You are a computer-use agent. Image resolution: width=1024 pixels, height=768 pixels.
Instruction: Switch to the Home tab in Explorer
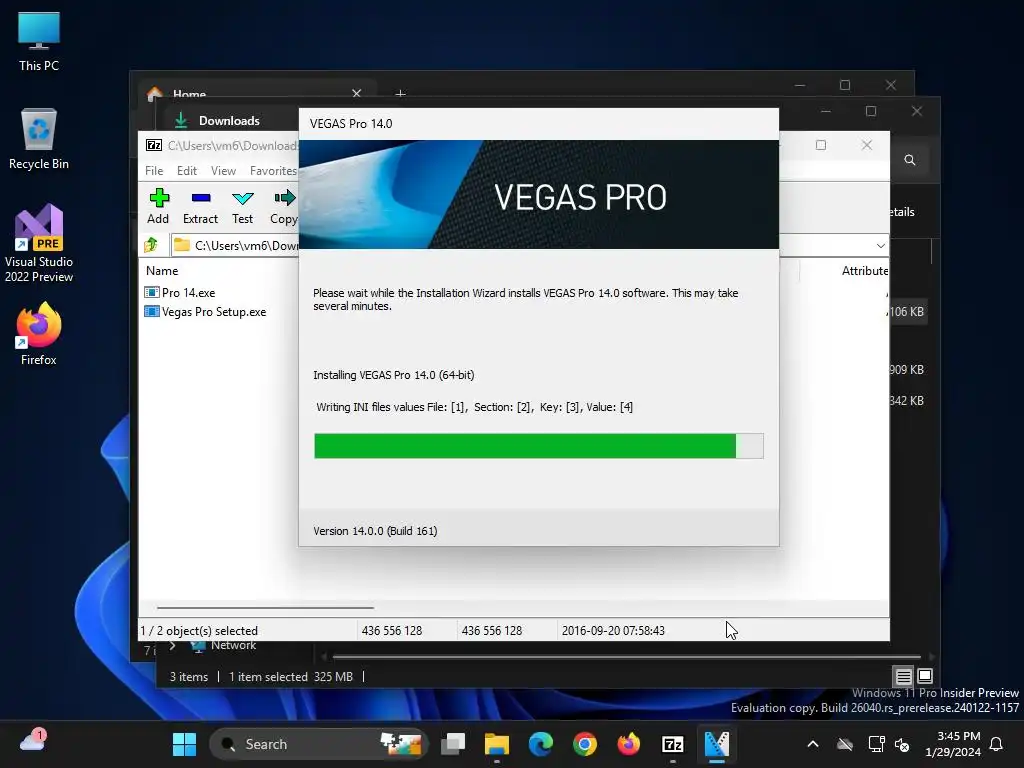coord(189,94)
